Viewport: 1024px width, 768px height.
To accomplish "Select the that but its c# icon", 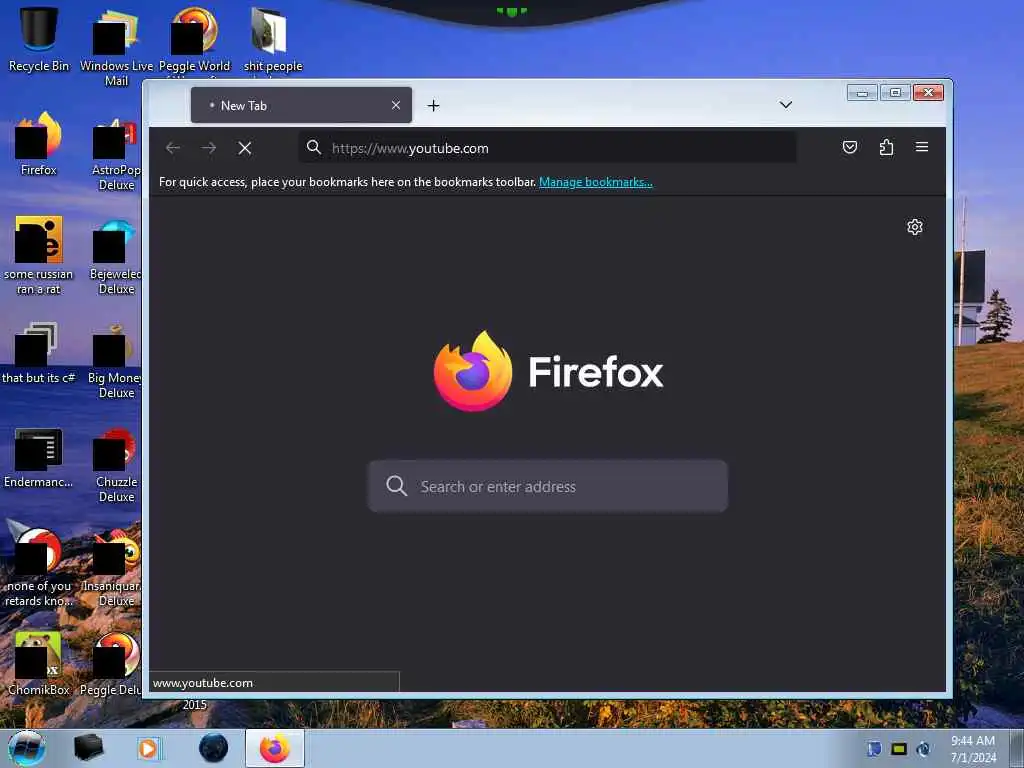I will [x=39, y=353].
